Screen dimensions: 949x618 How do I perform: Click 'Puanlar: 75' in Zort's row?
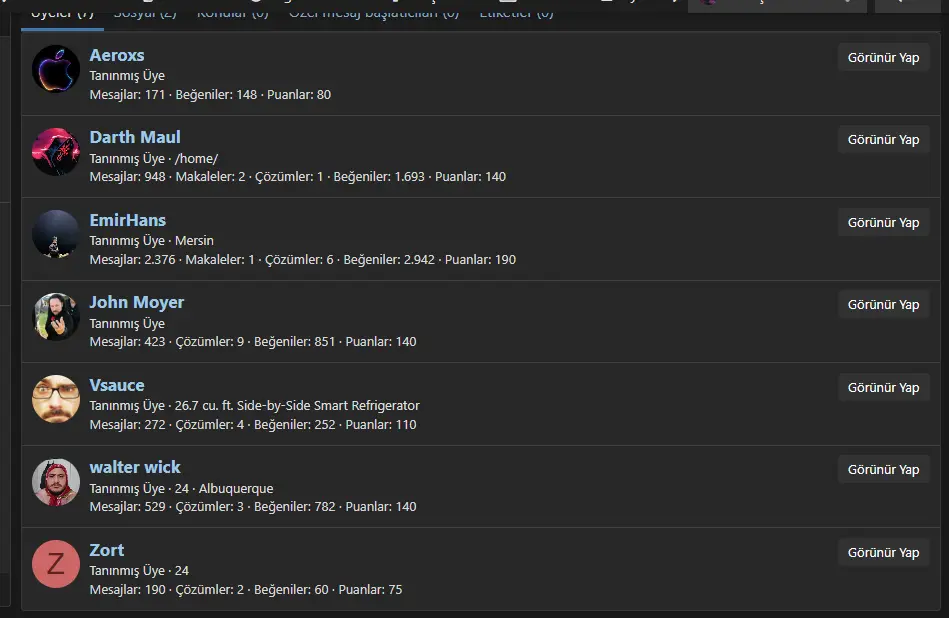tap(370, 590)
